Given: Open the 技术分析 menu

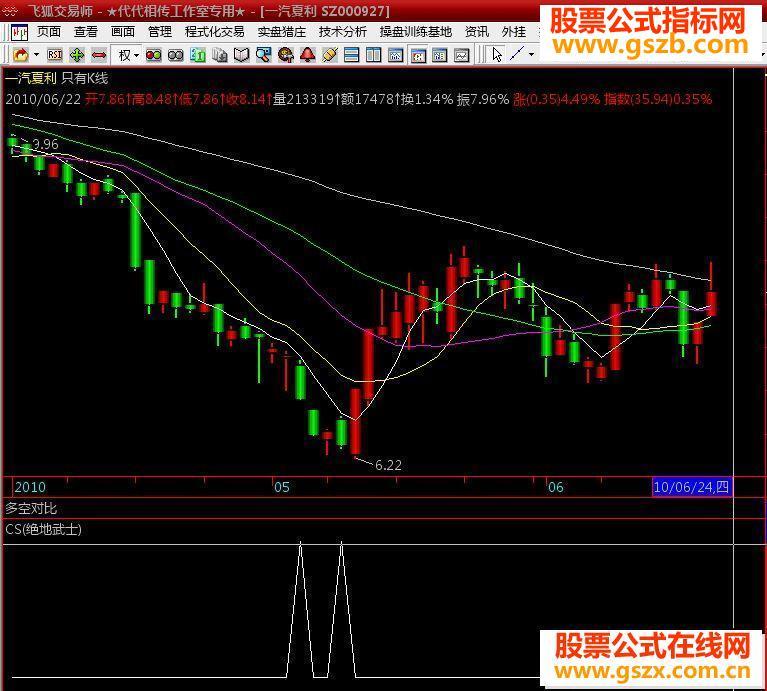Looking at the screenshot, I should tap(342, 32).
